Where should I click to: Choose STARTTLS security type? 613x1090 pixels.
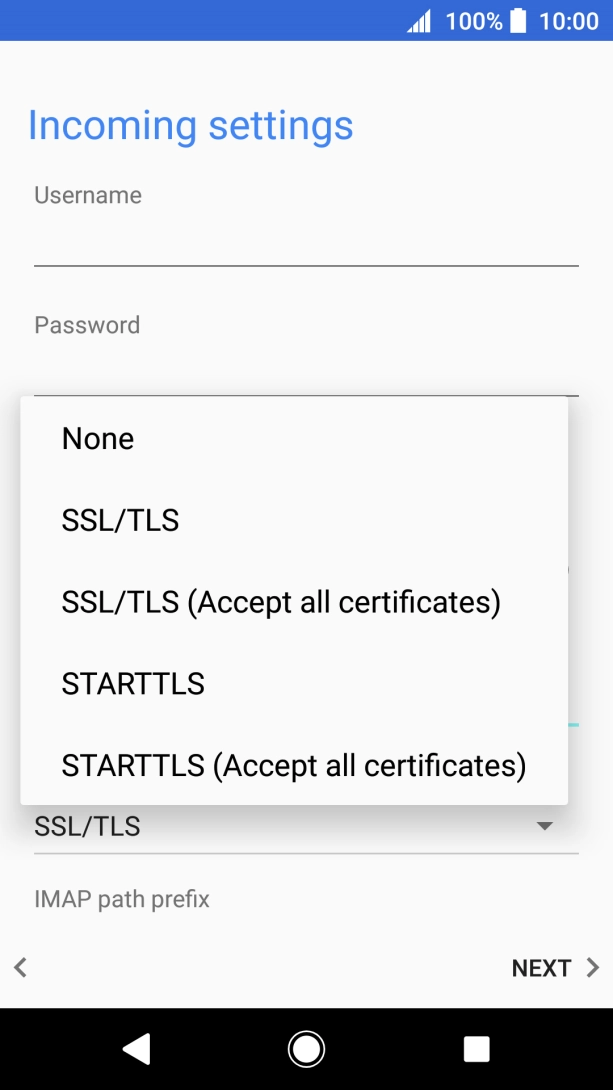[x=133, y=684]
